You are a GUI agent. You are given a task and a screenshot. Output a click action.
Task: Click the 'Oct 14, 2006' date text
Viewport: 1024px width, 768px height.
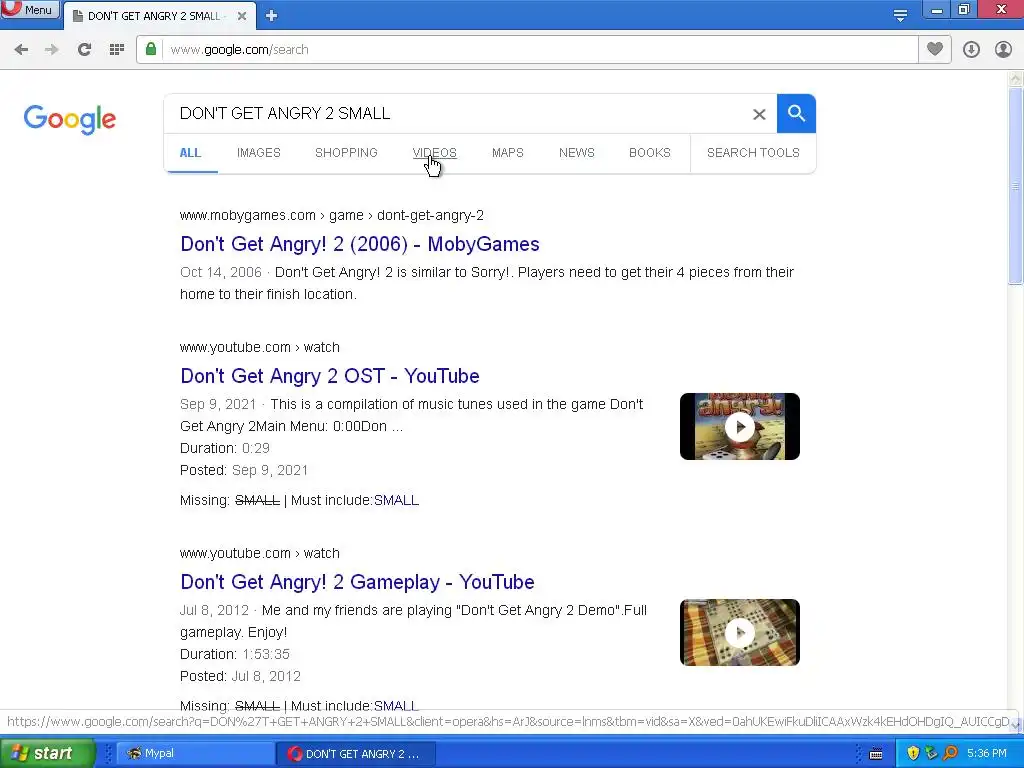(221, 272)
